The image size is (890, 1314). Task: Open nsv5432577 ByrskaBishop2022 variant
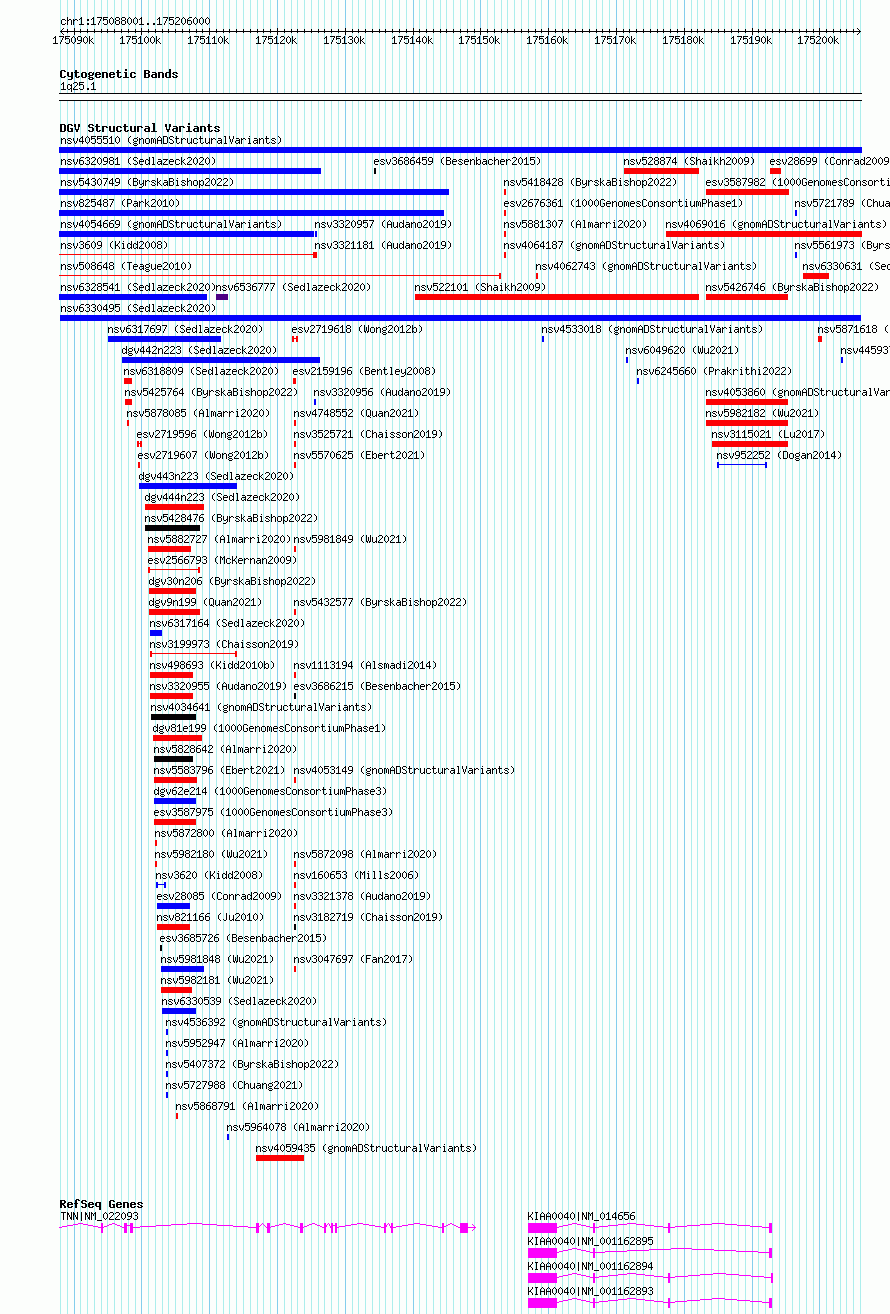(380, 602)
